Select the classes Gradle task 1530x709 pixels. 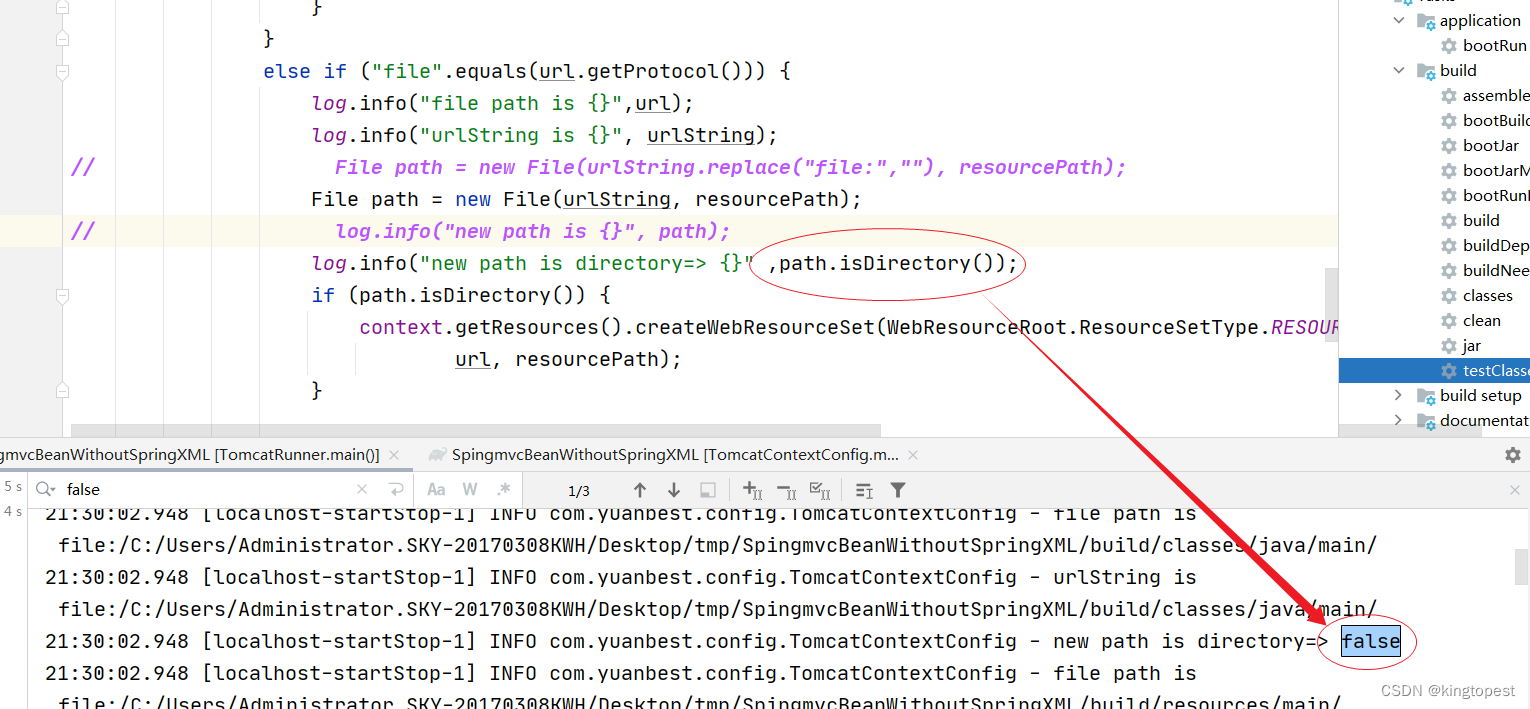pos(1487,295)
